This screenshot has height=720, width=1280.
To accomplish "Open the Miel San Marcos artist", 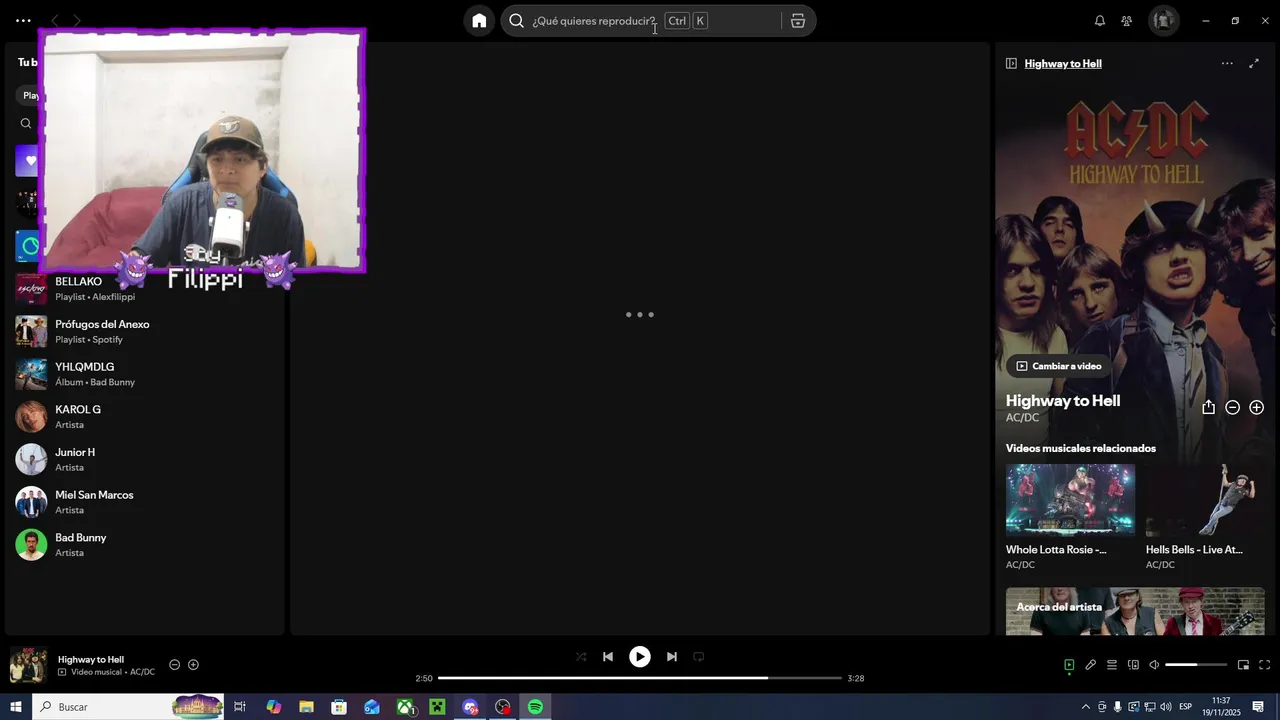I will click(145, 502).
